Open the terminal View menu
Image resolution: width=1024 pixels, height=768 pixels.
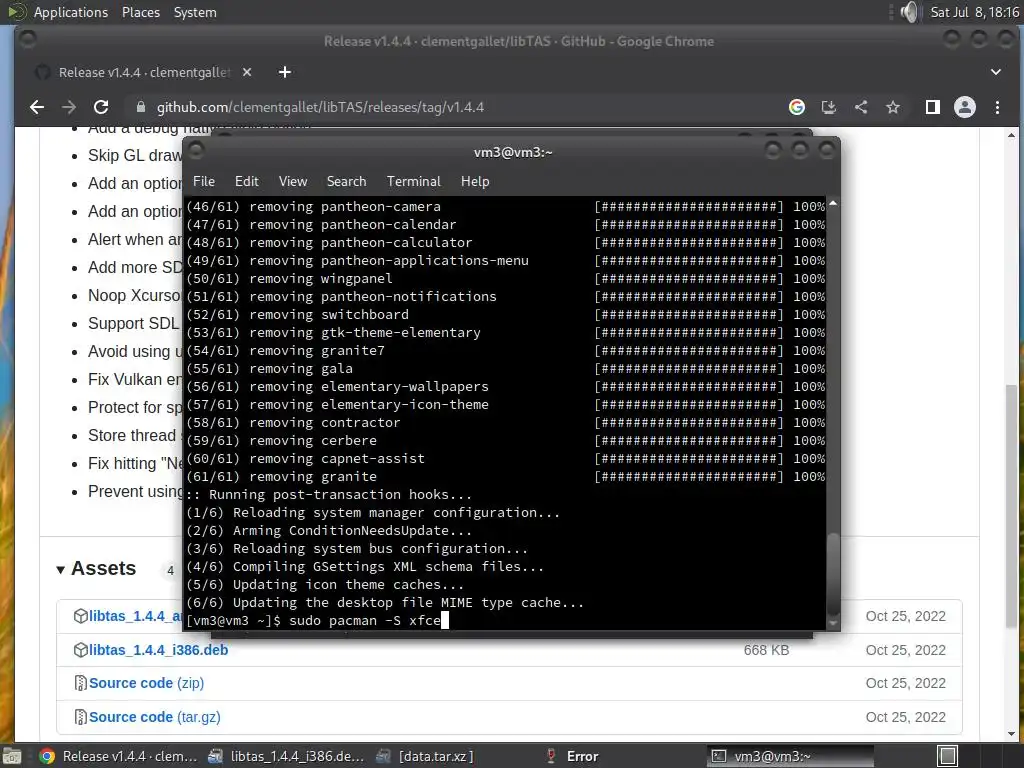pos(293,181)
